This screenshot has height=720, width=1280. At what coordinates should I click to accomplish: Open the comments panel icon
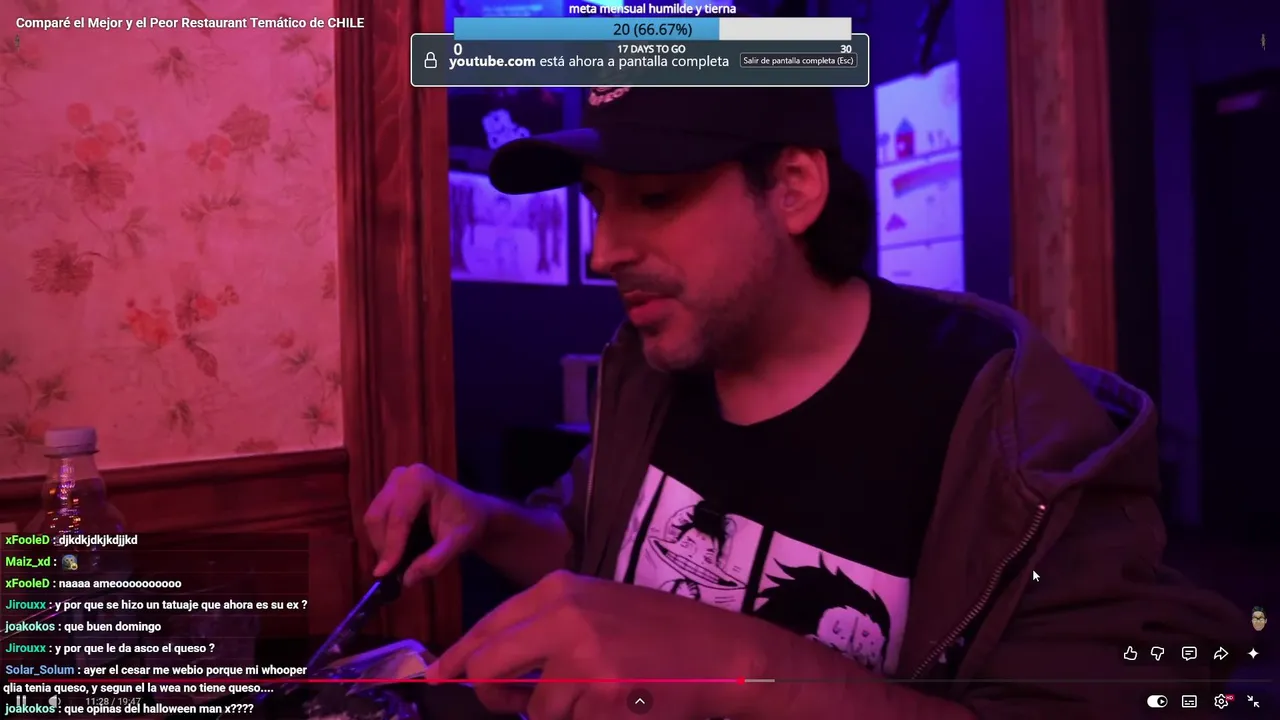click(x=1189, y=653)
